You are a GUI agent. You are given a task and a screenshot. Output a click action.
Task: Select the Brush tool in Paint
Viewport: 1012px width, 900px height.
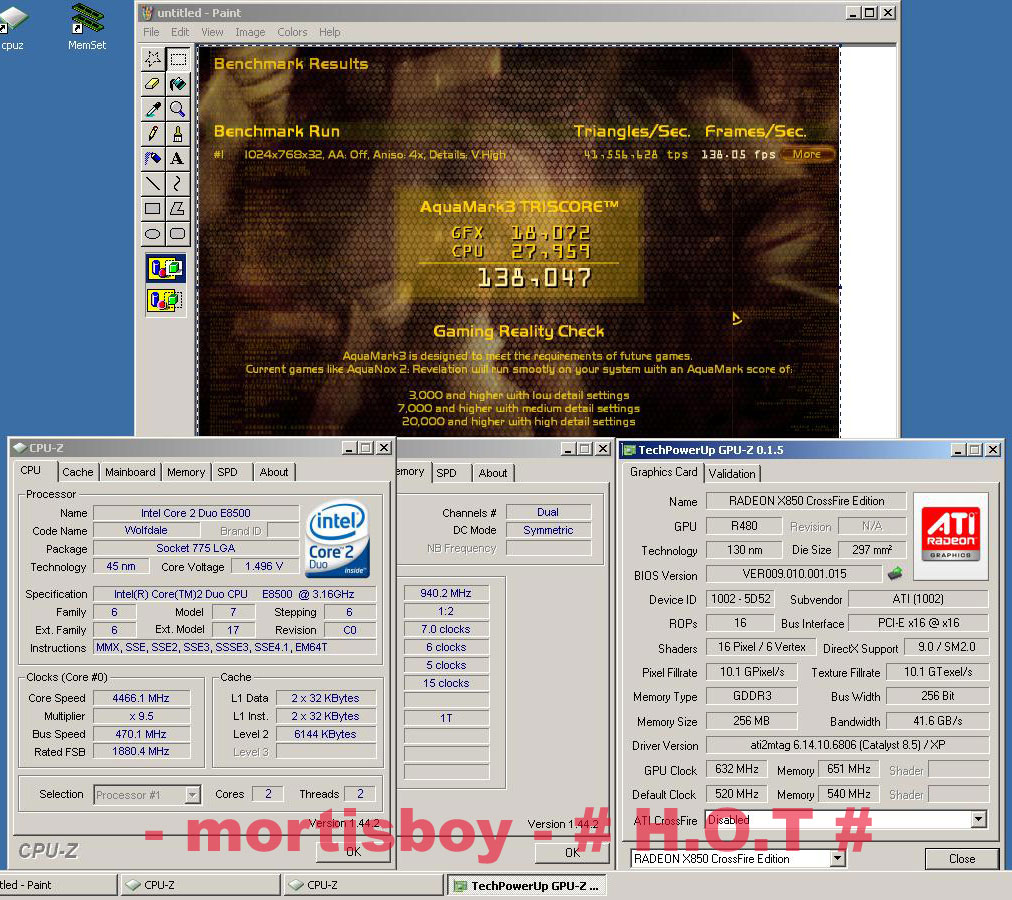(178, 134)
